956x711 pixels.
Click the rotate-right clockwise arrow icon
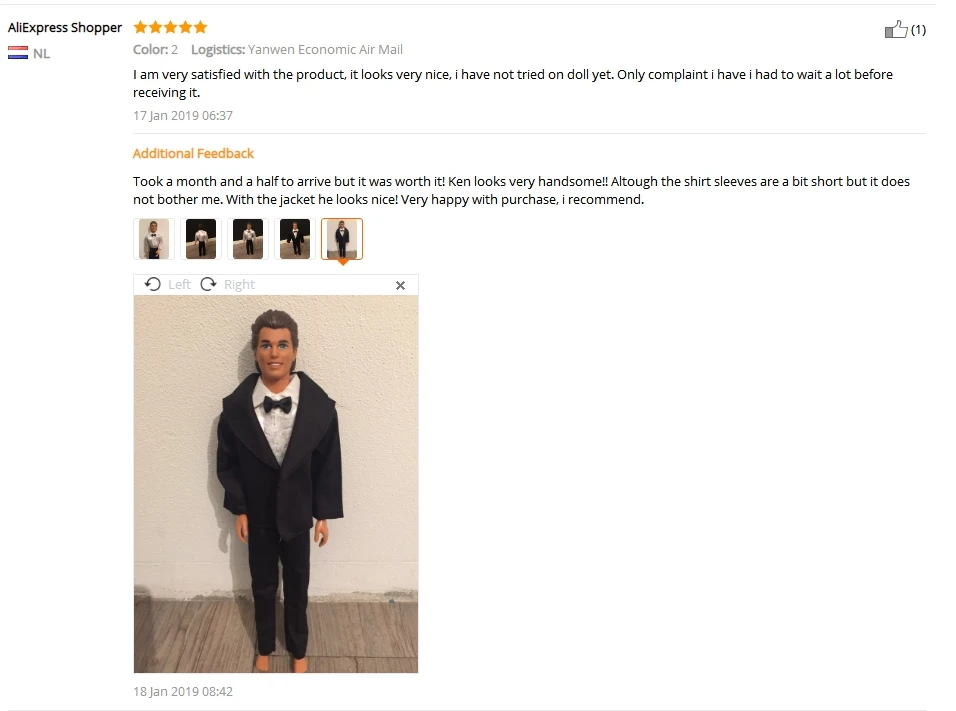[x=209, y=284]
